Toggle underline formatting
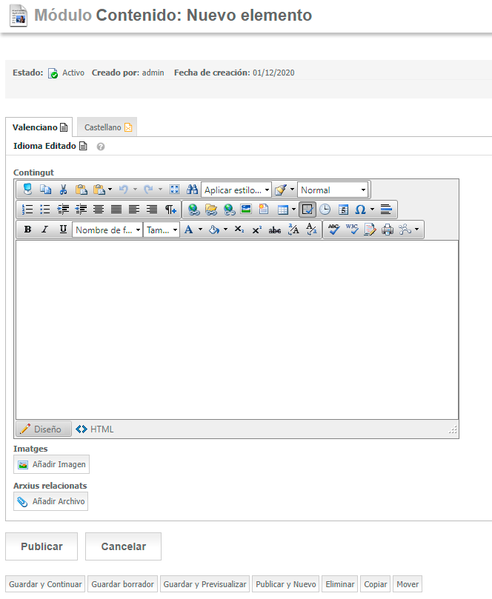This screenshot has height=599, width=492. tap(63, 229)
